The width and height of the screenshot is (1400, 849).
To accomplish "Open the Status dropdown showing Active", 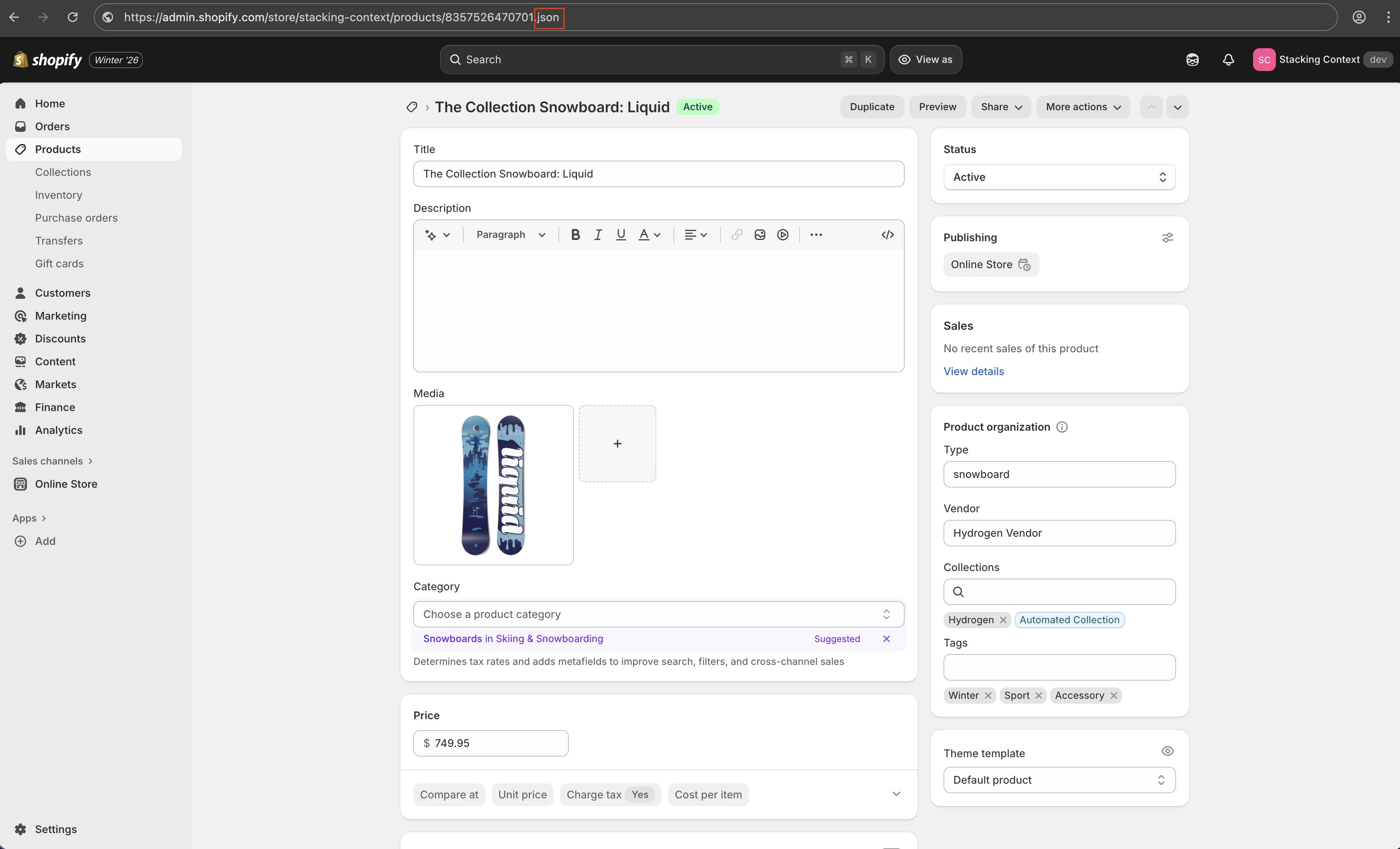I will [1059, 177].
